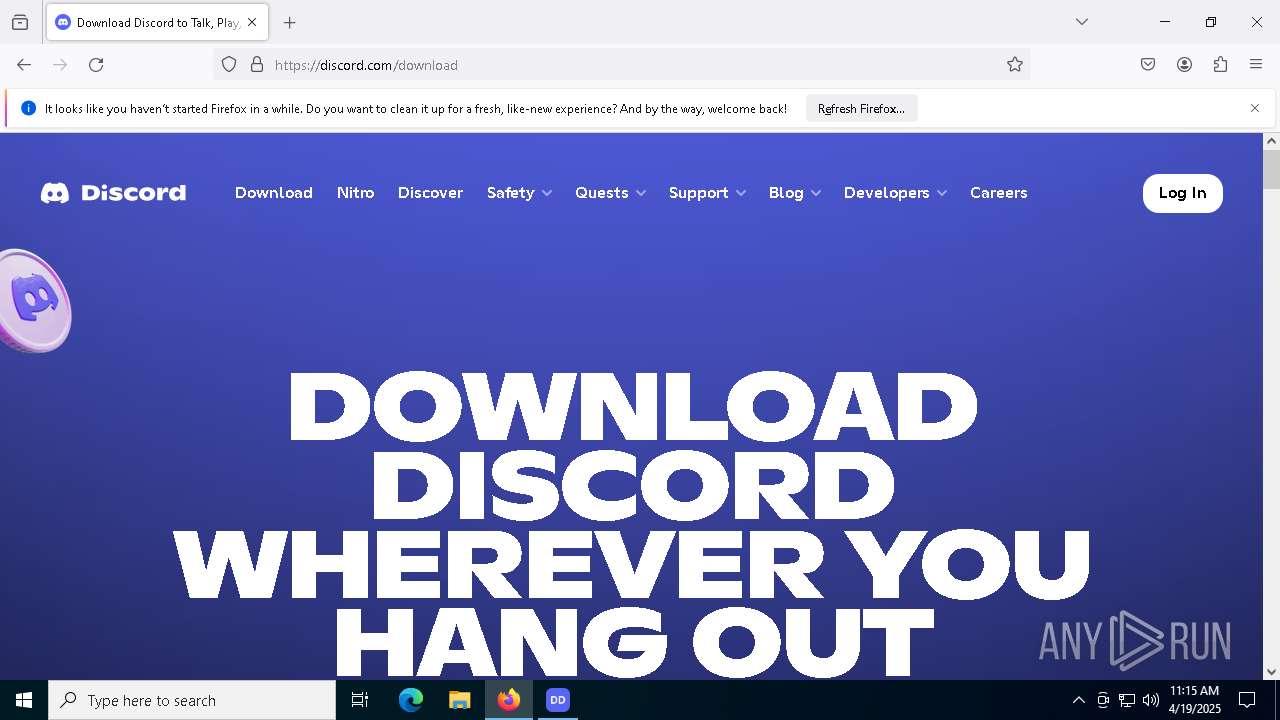Bookmark this page with star icon
This screenshot has height=720, width=1280.
point(1015,65)
